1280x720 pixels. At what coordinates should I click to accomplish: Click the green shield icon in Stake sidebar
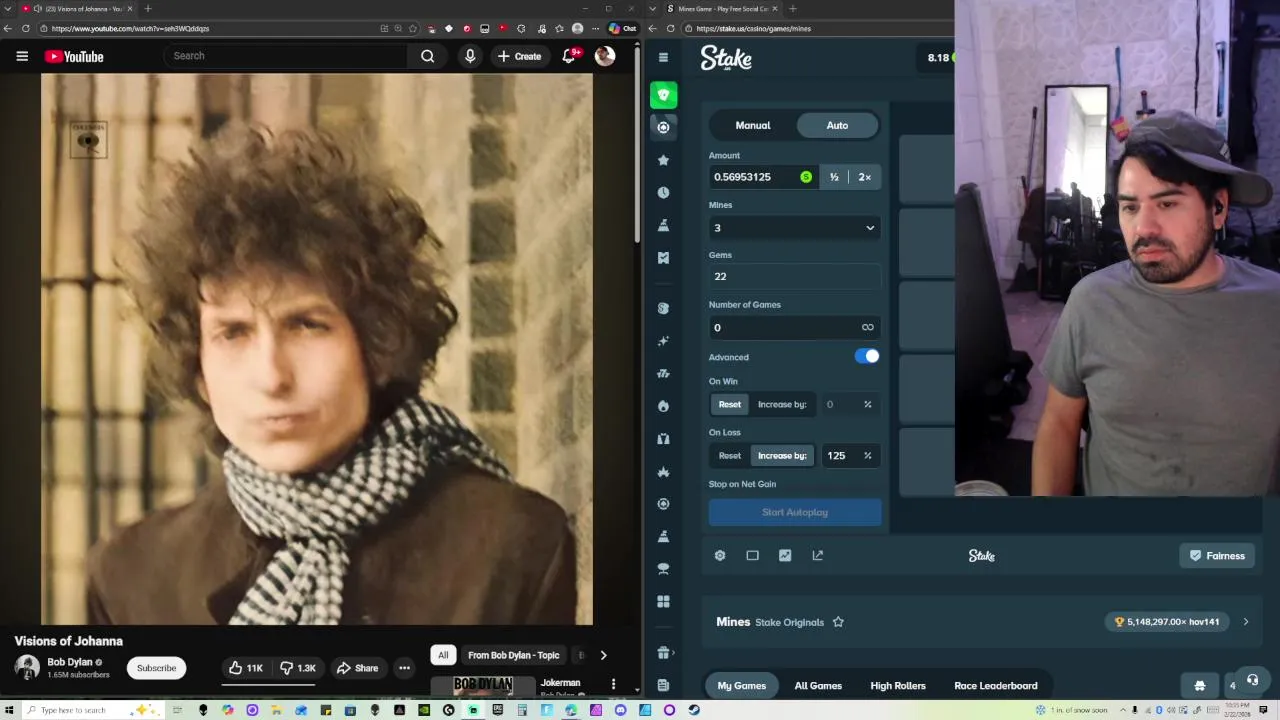663,95
